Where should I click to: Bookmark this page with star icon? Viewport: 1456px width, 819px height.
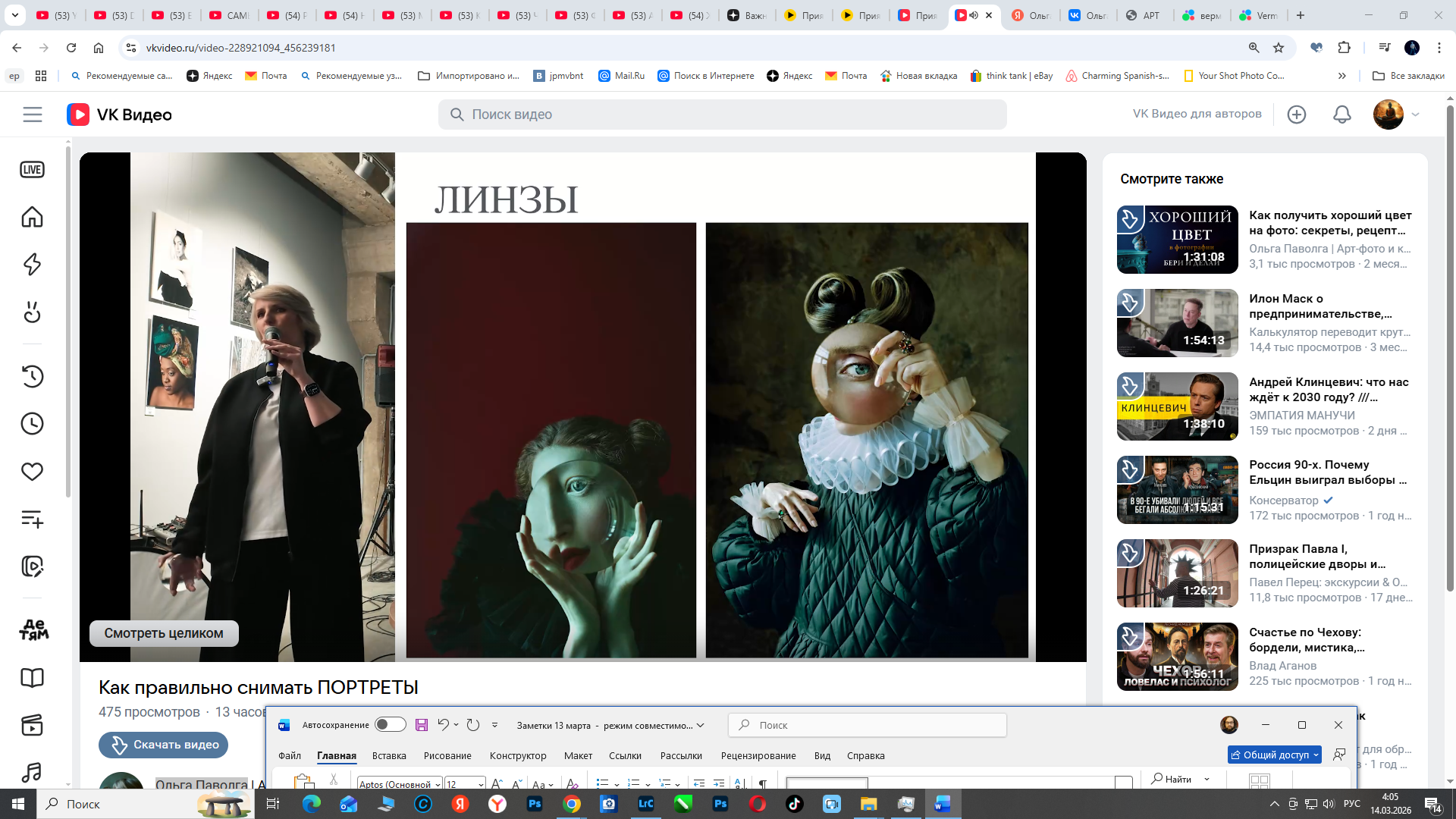(x=1279, y=48)
